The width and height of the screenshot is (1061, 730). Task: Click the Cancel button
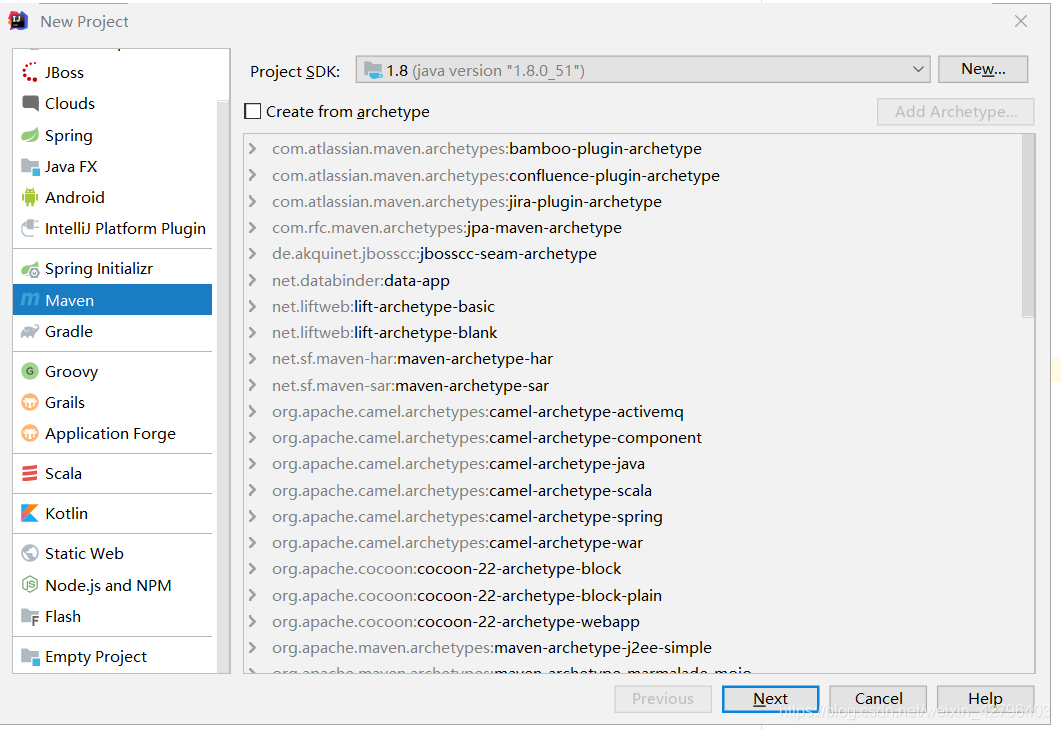[878, 699]
